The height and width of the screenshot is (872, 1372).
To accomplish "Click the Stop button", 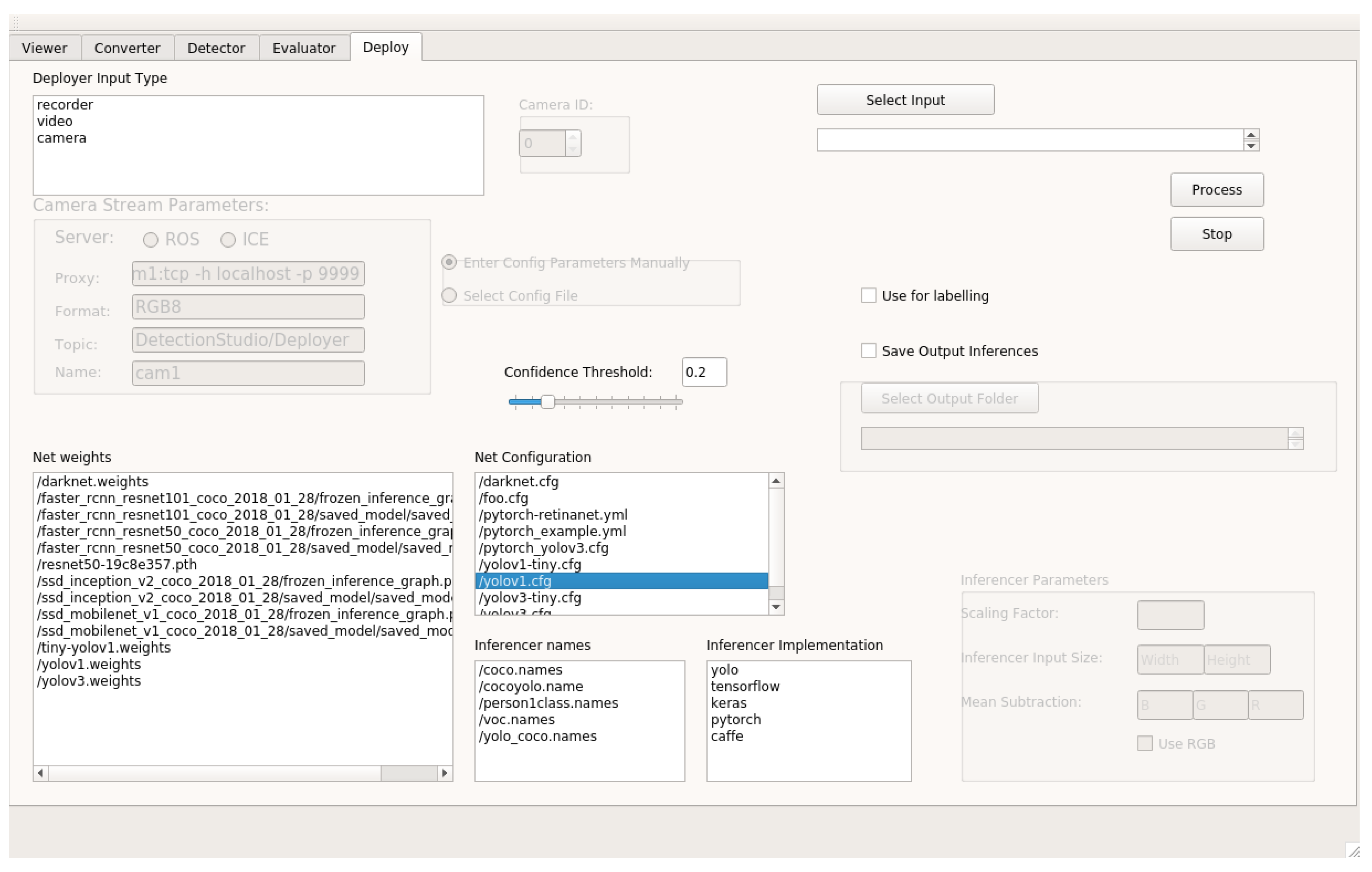I will [1217, 234].
